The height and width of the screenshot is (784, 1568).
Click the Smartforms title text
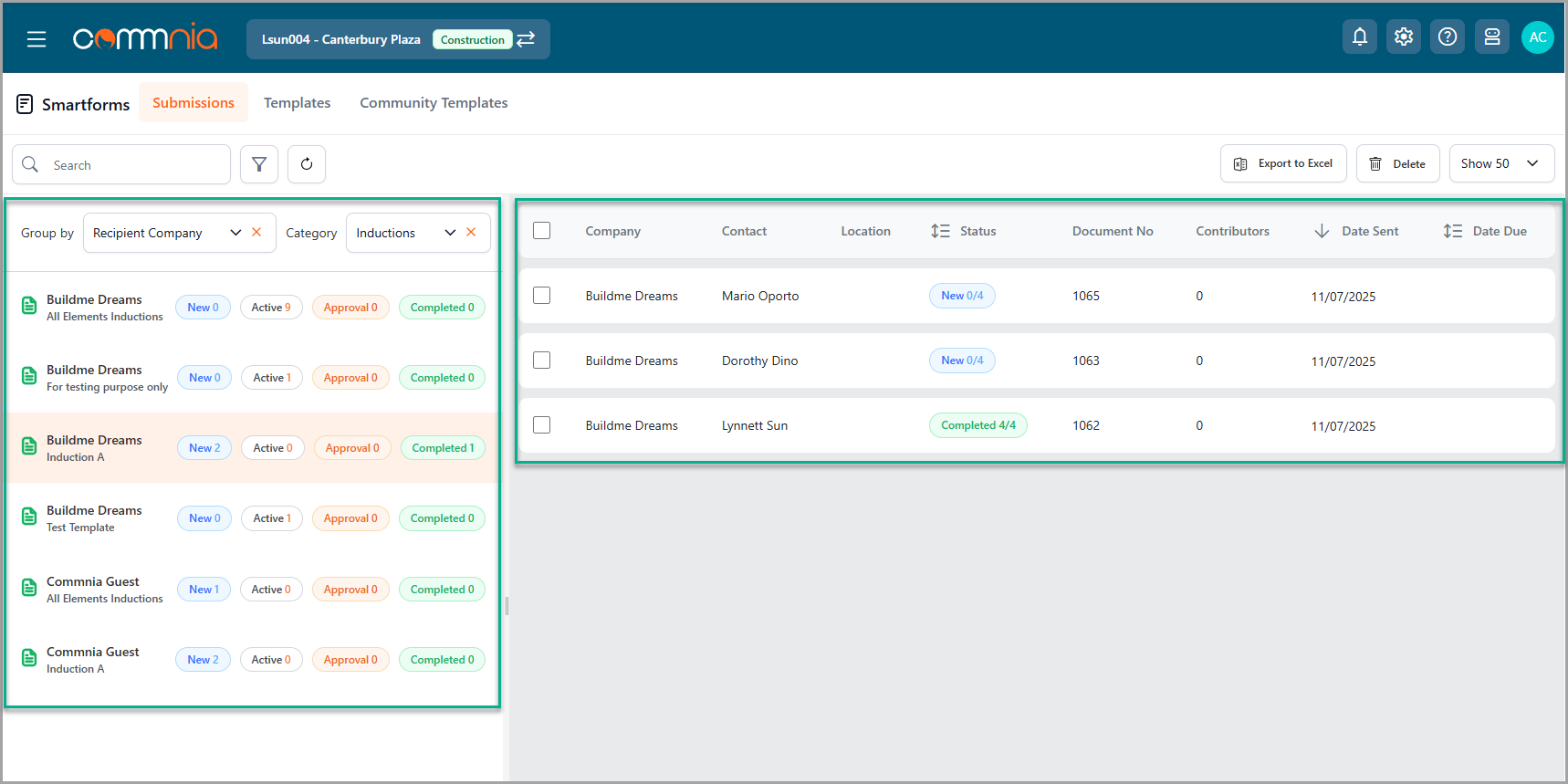86,104
